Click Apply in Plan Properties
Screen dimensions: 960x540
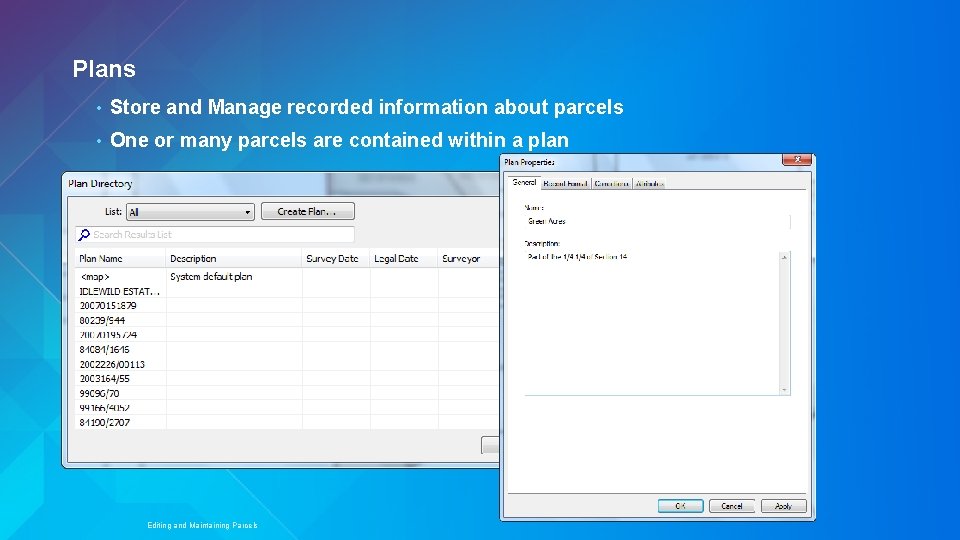click(x=784, y=506)
